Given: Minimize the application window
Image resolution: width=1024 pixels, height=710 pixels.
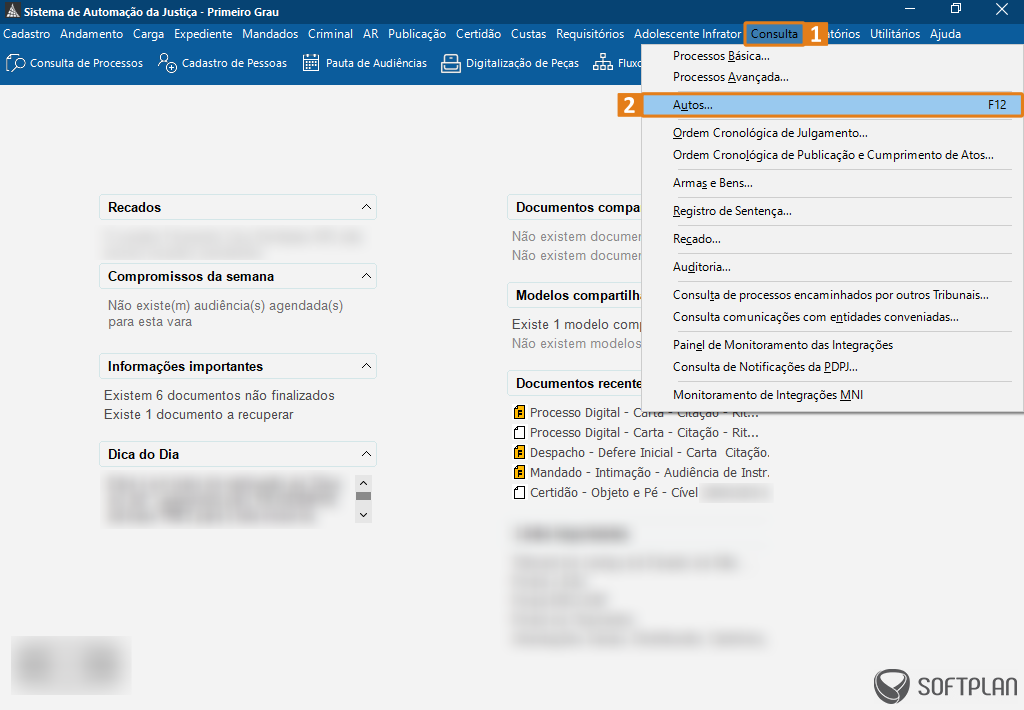Looking at the screenshot, I should click(909, 8).
